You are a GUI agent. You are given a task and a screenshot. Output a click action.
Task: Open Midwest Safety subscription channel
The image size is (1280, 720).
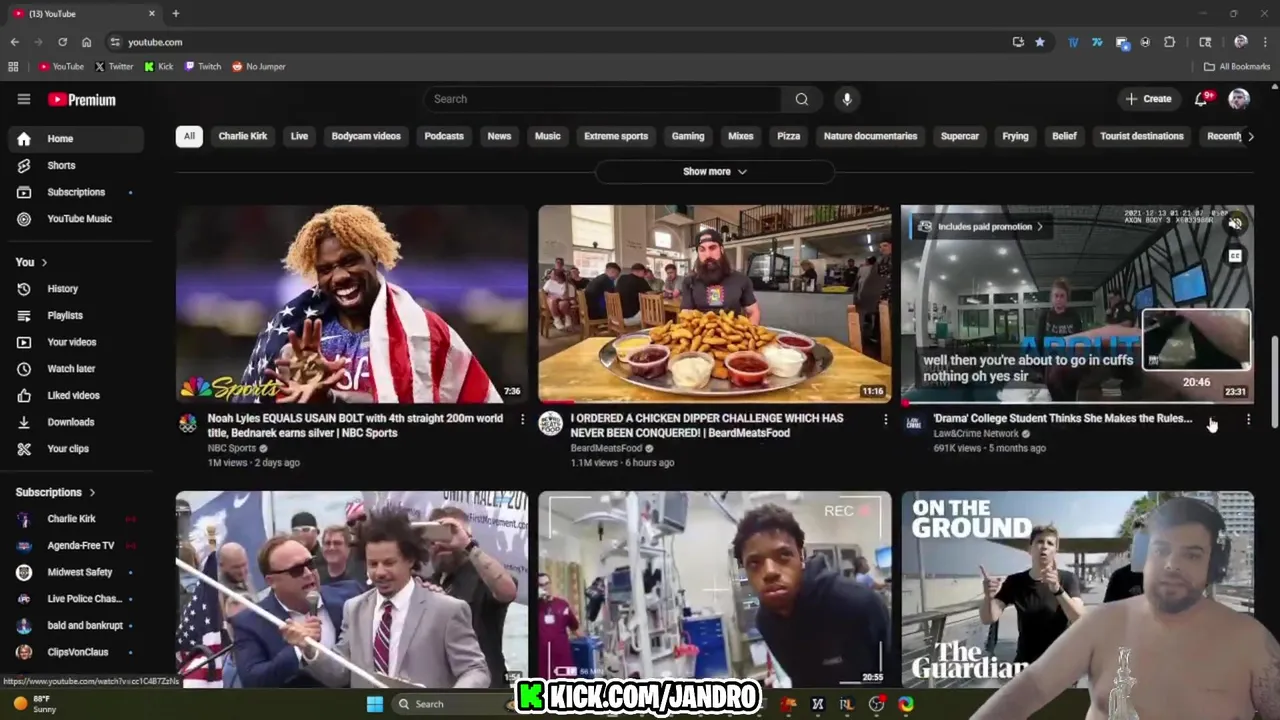[x=76, y=572]
